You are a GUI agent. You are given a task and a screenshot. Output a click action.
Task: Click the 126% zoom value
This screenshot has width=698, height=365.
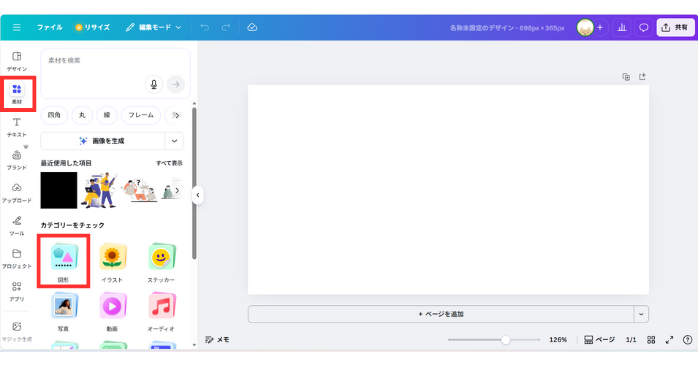(x=558, y=340)
